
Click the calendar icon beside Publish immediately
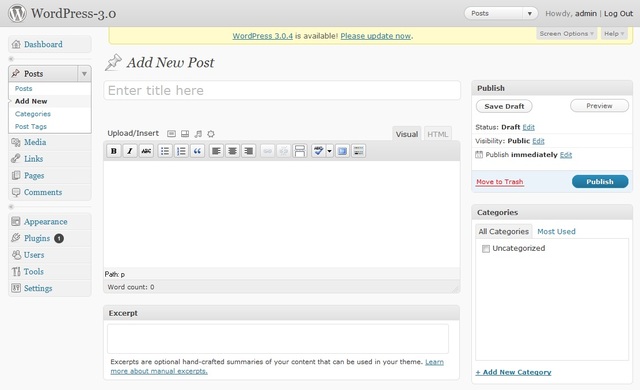[x=479, y=155]
